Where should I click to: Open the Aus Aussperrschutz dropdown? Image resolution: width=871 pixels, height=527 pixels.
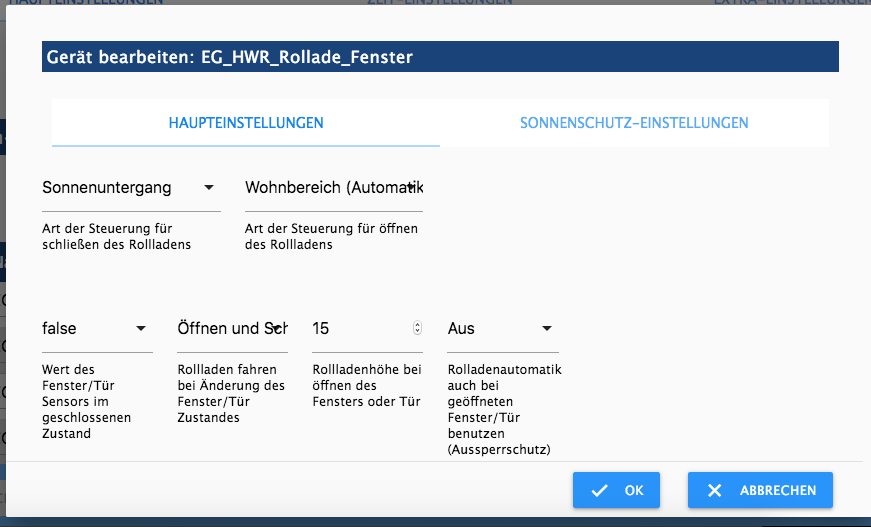tap(503, 329)
